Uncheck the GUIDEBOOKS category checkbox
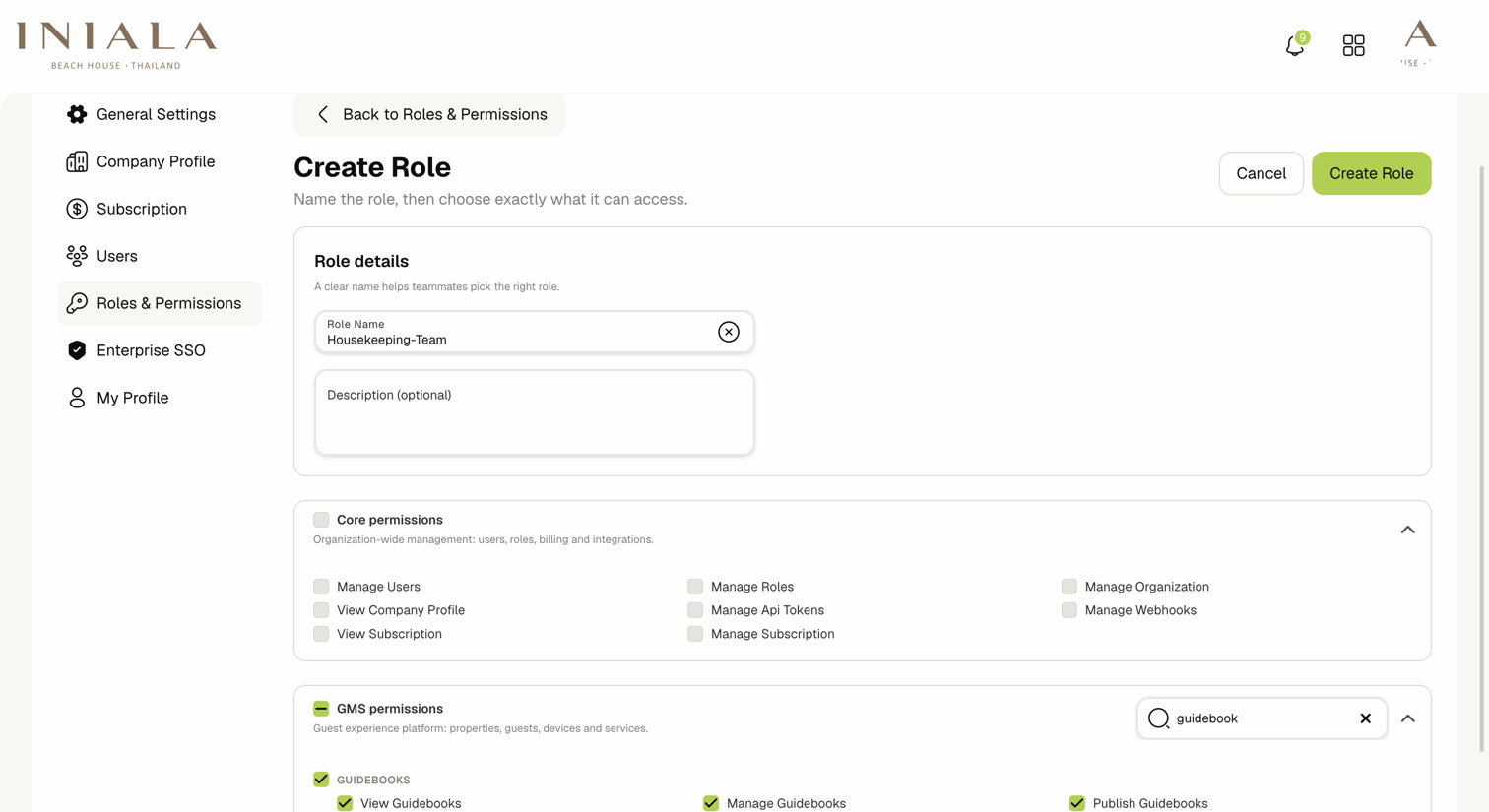Screen dimensions: 1489x812 (x=321, y=780)
